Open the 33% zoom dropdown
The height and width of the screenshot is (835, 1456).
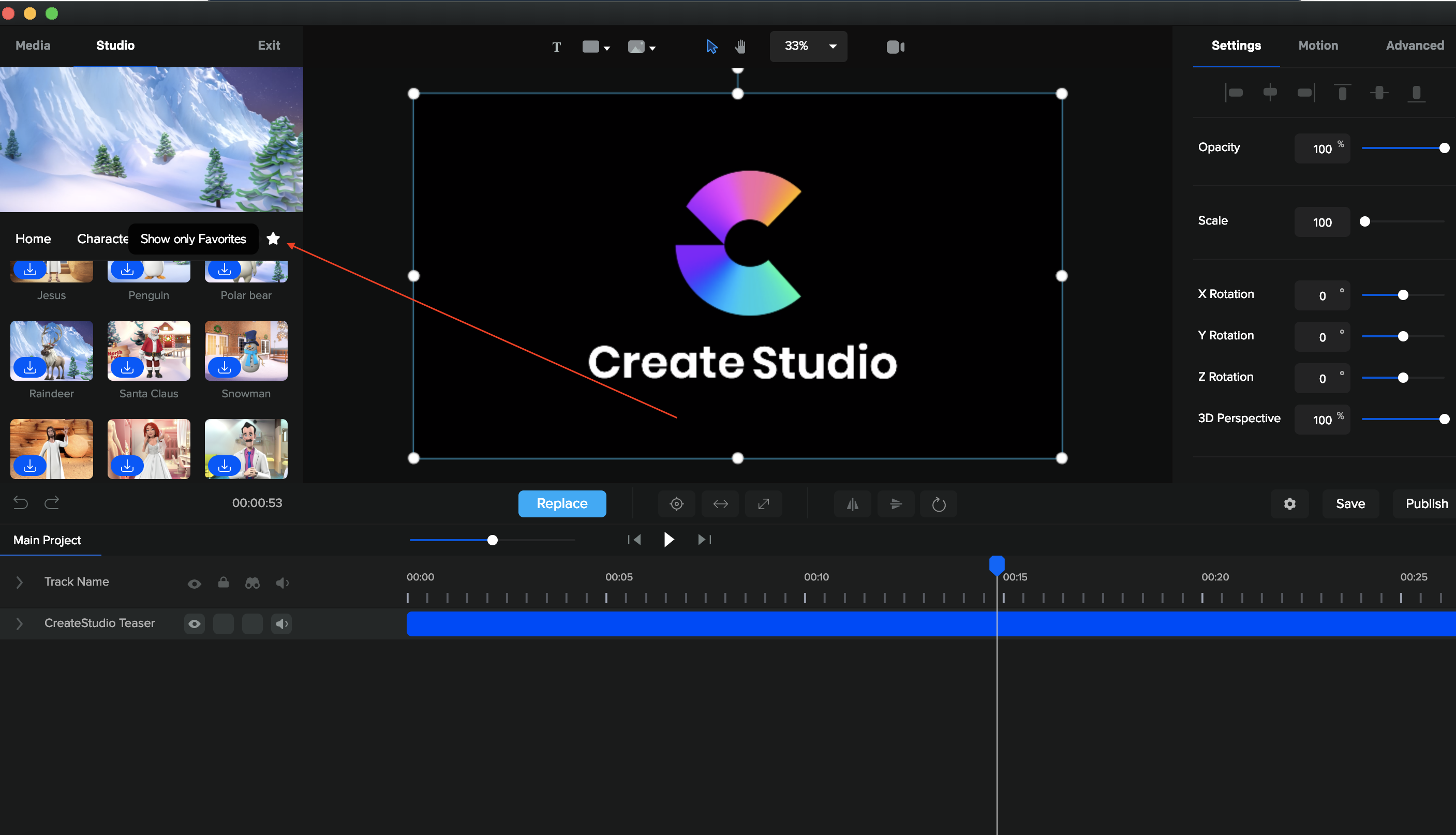pos(808,46)
